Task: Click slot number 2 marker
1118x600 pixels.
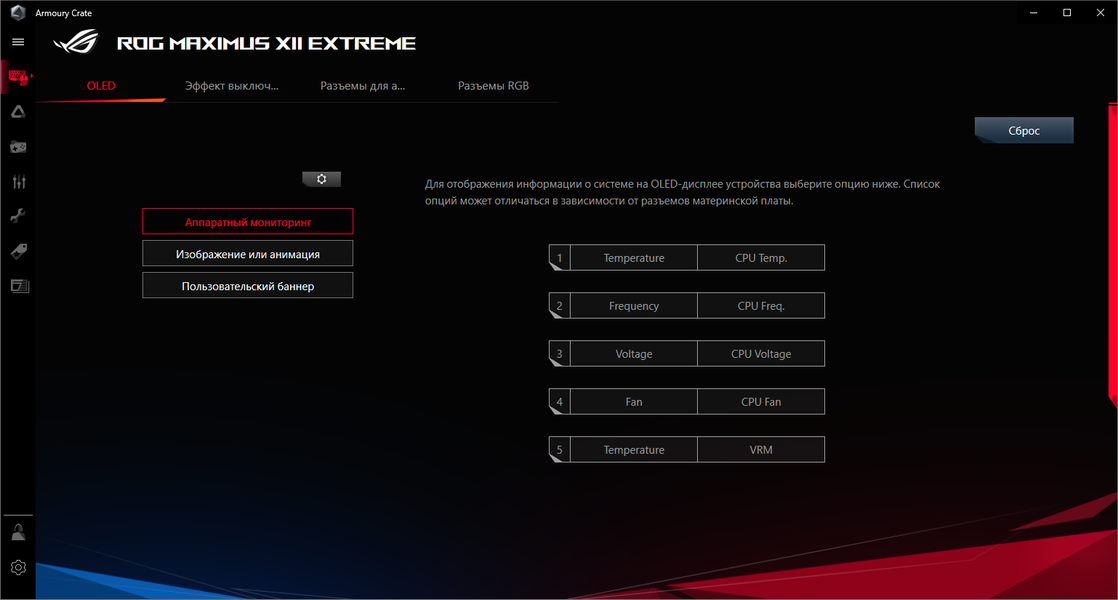Action: pos(560,306)
